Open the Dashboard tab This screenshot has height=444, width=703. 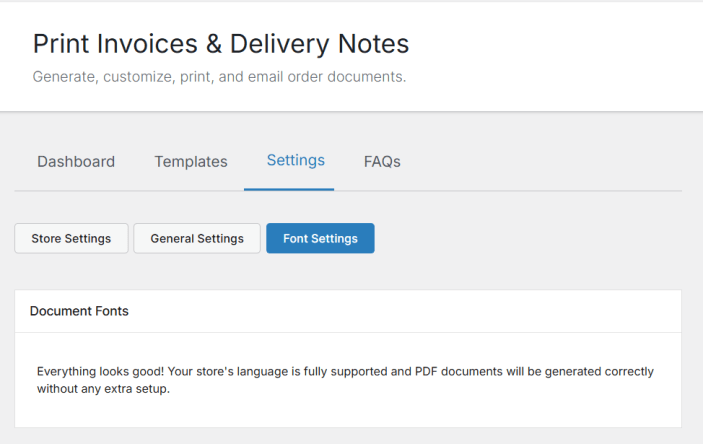pyautogui.click(x=76, y=161)
